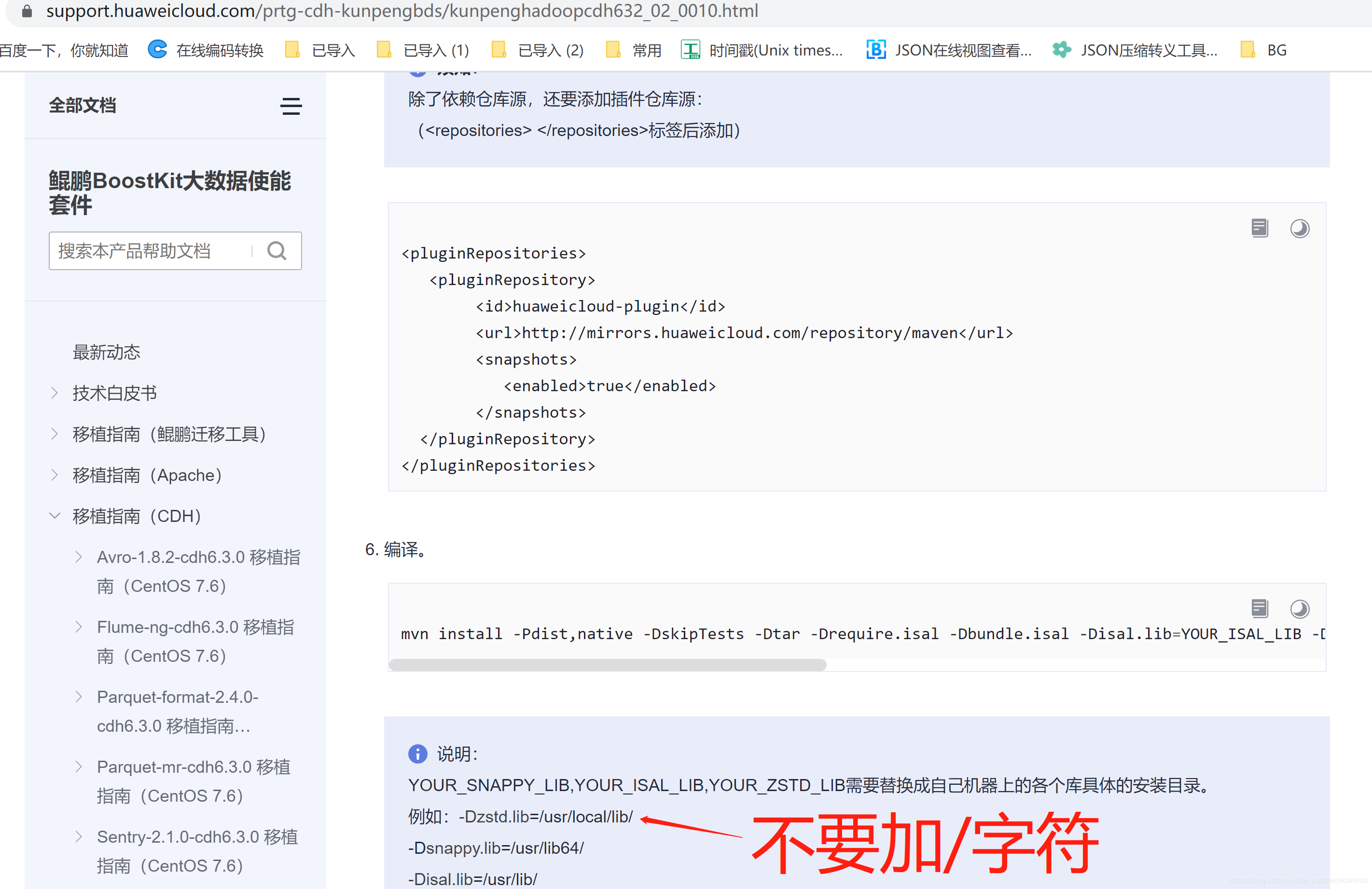Toggle dark theme for mvn install block
1372x889 pixels.
[1299, 609]
